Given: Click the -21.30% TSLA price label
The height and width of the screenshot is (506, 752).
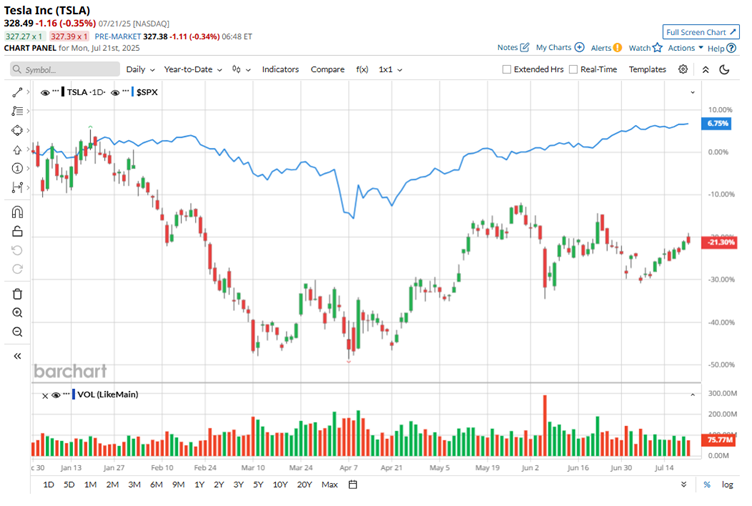Looking at the screenshot, I should (718, 242).
